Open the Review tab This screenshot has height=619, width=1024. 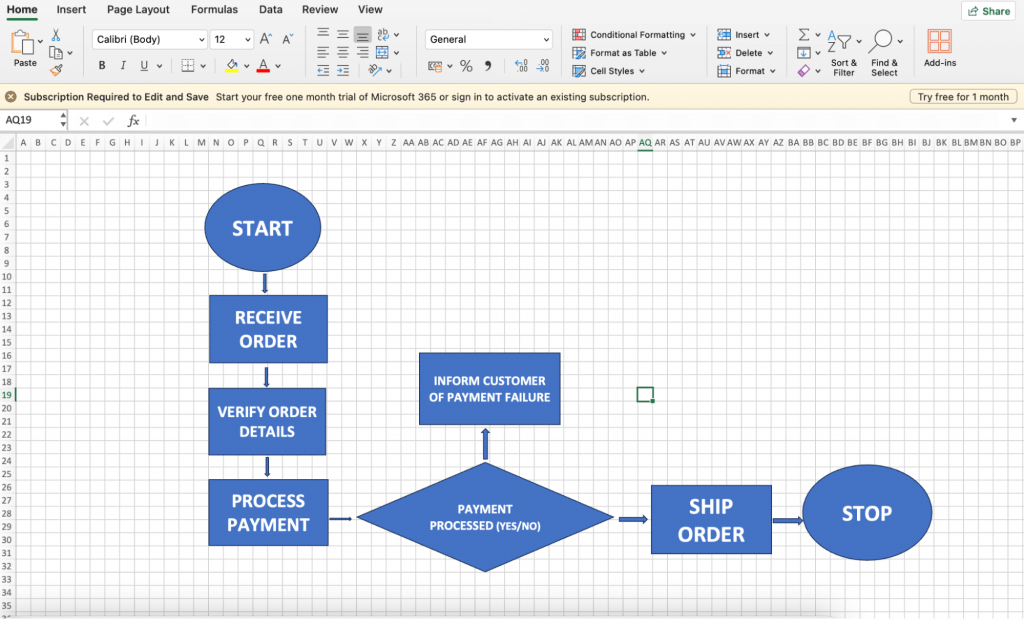coord(320,10)
